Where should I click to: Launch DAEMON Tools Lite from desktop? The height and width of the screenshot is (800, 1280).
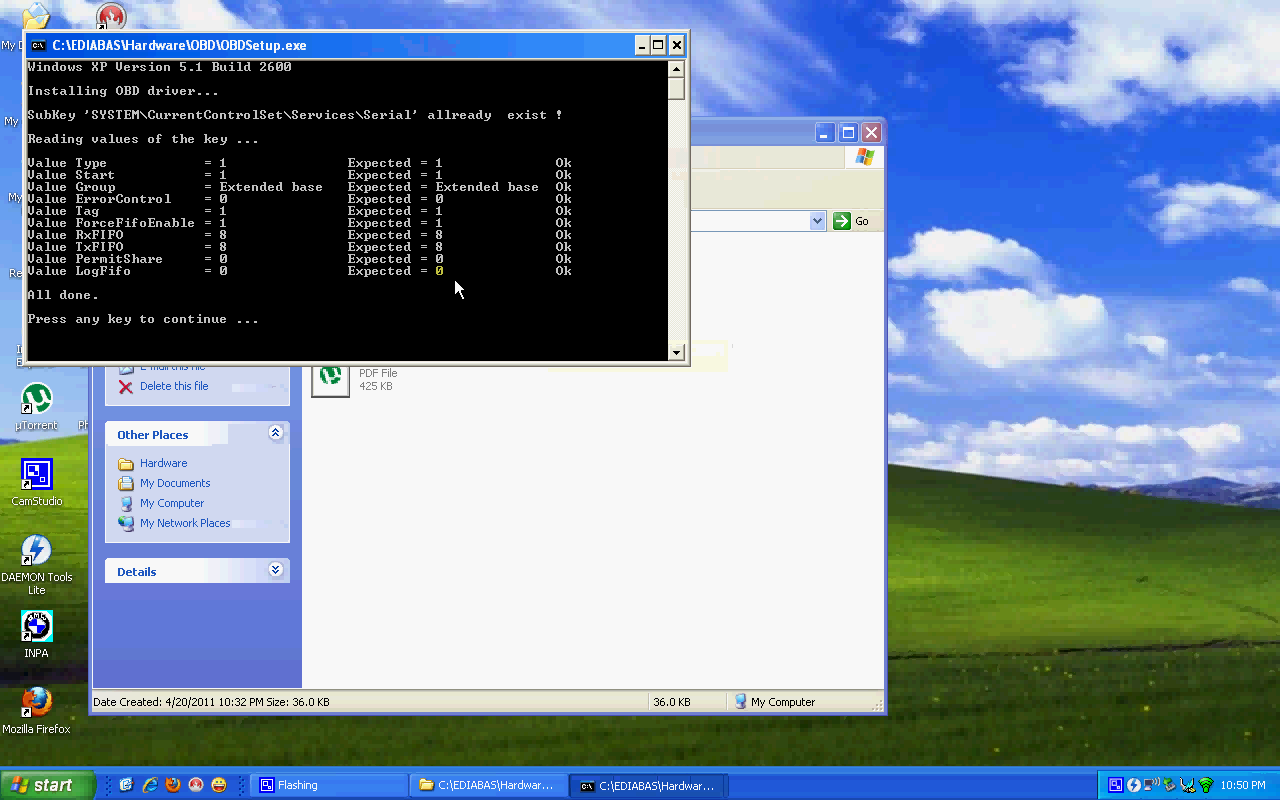(x=36, y=552)
